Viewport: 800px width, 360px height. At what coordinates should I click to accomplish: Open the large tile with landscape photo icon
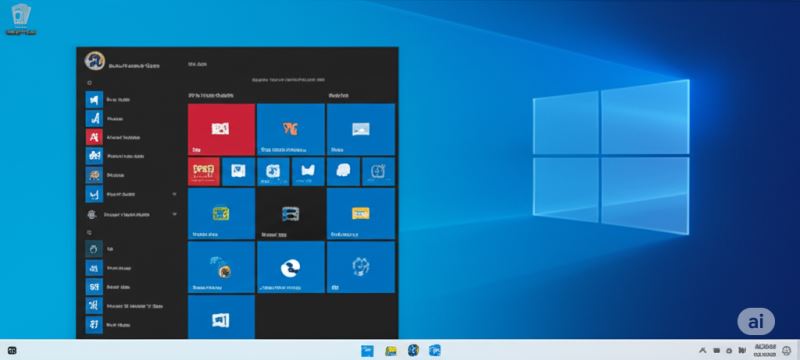click(x=361, y=130)
